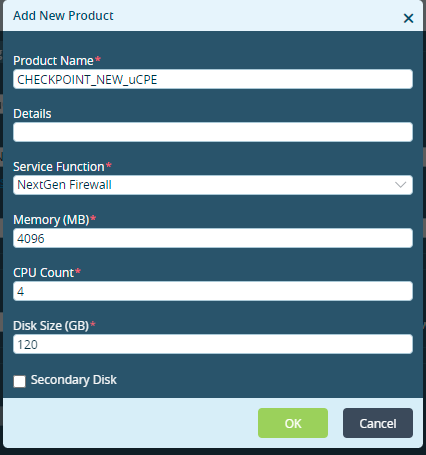Image resolution: width=426 pixels, height=455 pixels.
Task: Close the Add New Product dialog
Action: tap(408, 18)
